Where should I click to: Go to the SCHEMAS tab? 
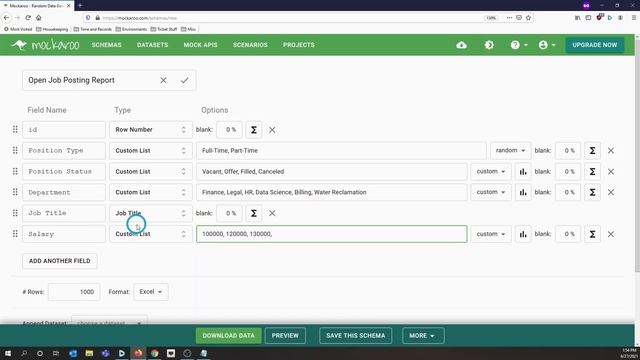107,45
